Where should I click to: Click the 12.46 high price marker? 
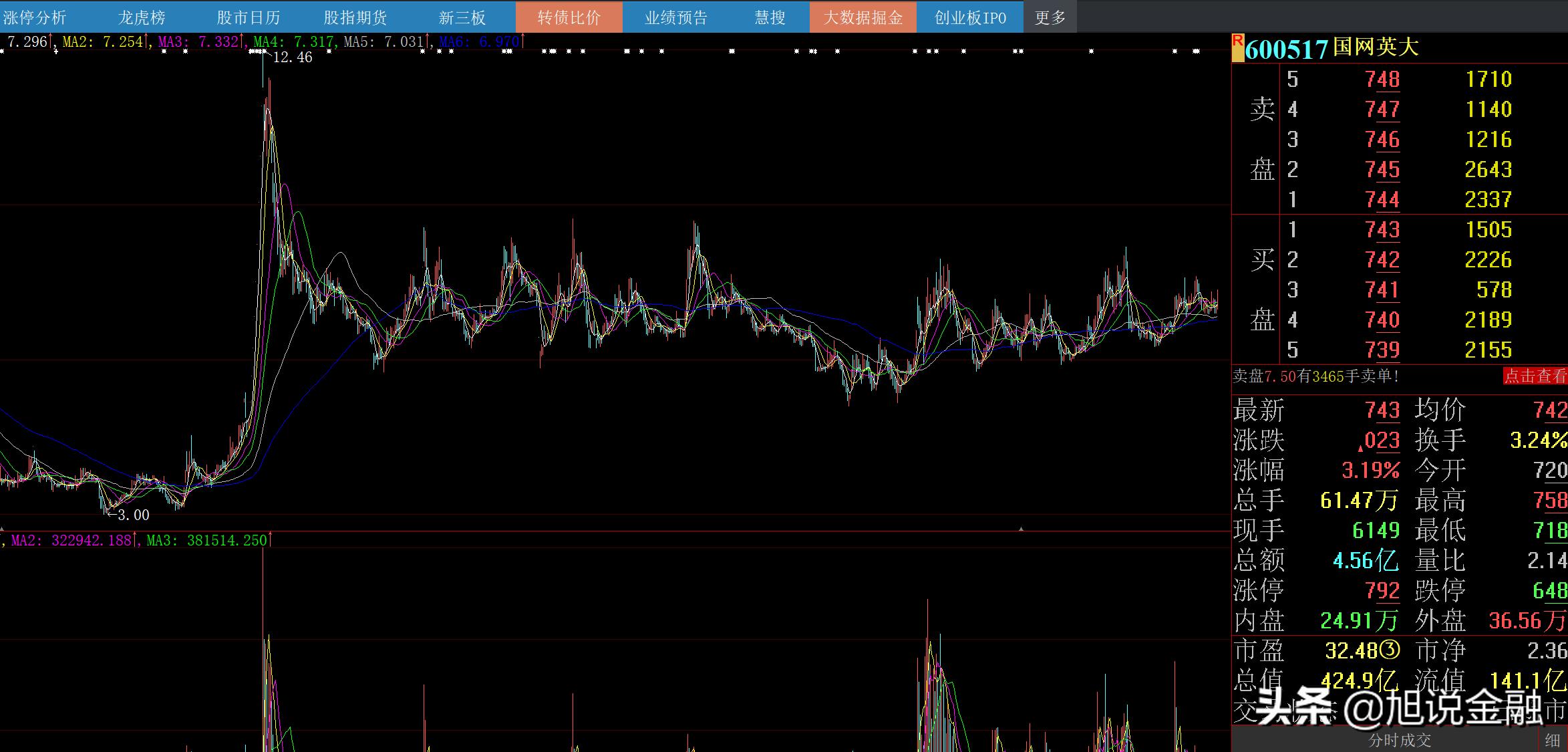[292, 57]
